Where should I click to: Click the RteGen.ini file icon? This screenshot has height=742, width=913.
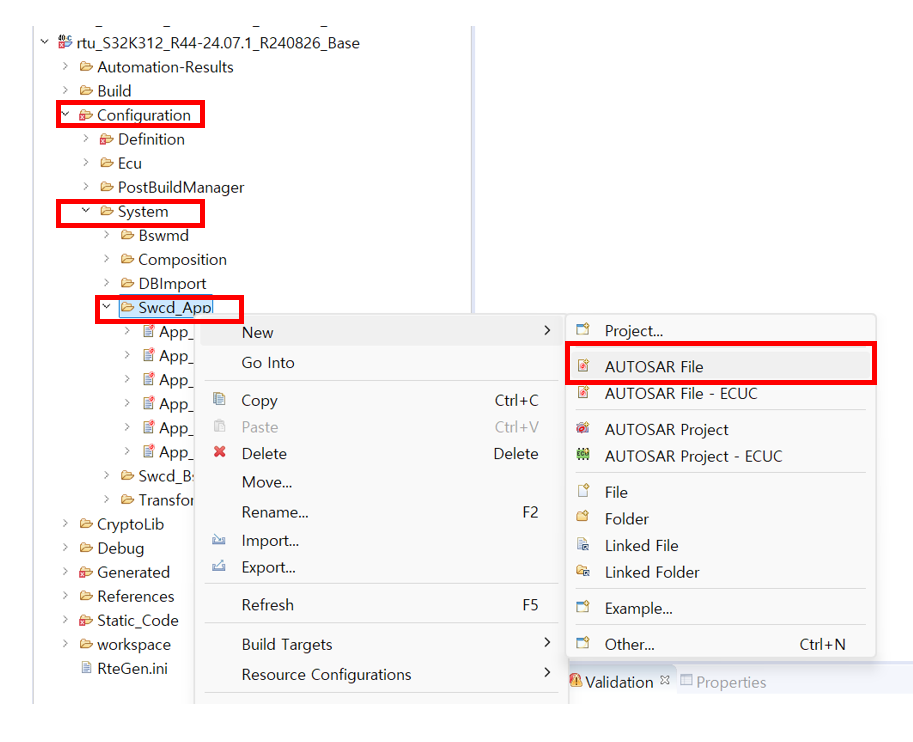click(x=86, y=668)
